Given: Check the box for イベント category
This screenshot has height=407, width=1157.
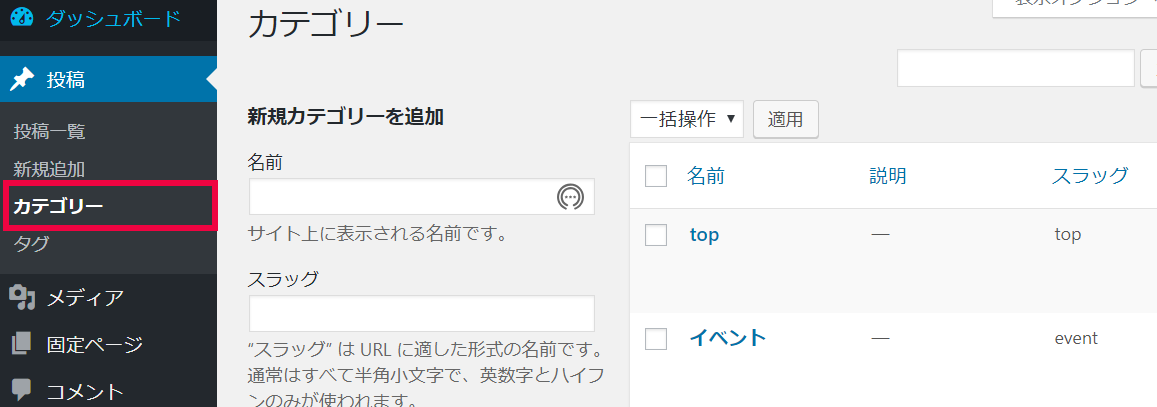Looking at the screenshot, I should (656, 338).
